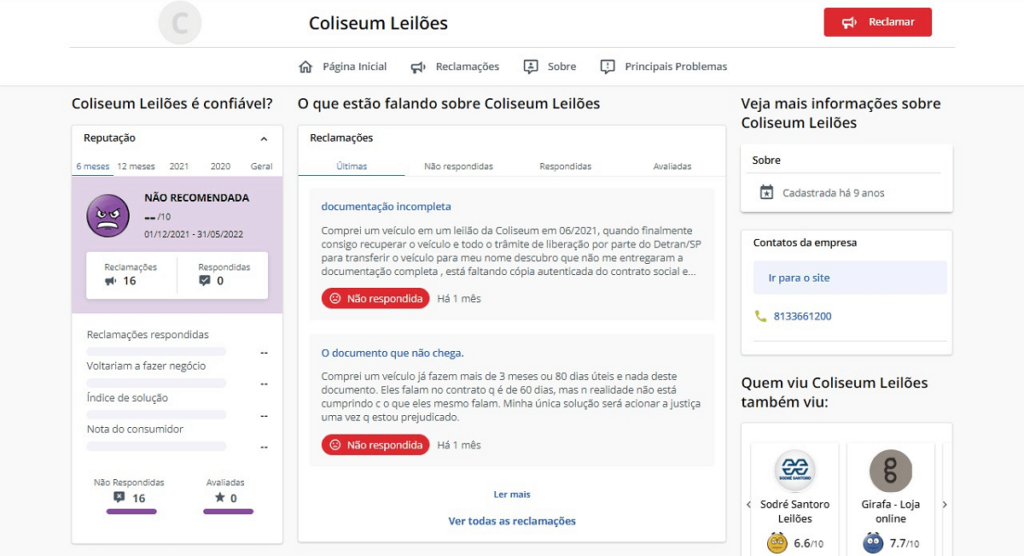Click the Sobre navigation icon
This screenshot has width=1024, height=556.
point(530,67)
